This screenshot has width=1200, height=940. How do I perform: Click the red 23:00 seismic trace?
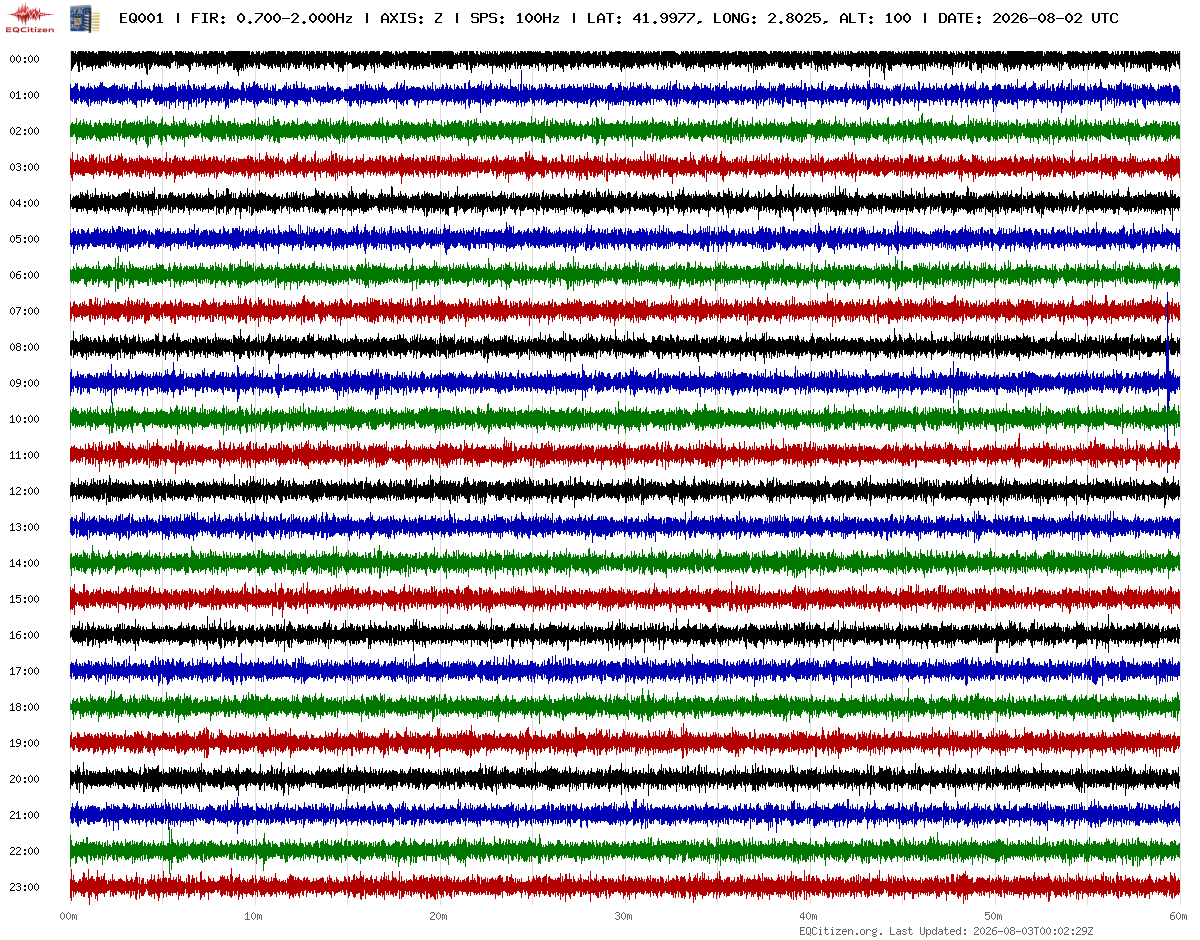click(625, 887)
